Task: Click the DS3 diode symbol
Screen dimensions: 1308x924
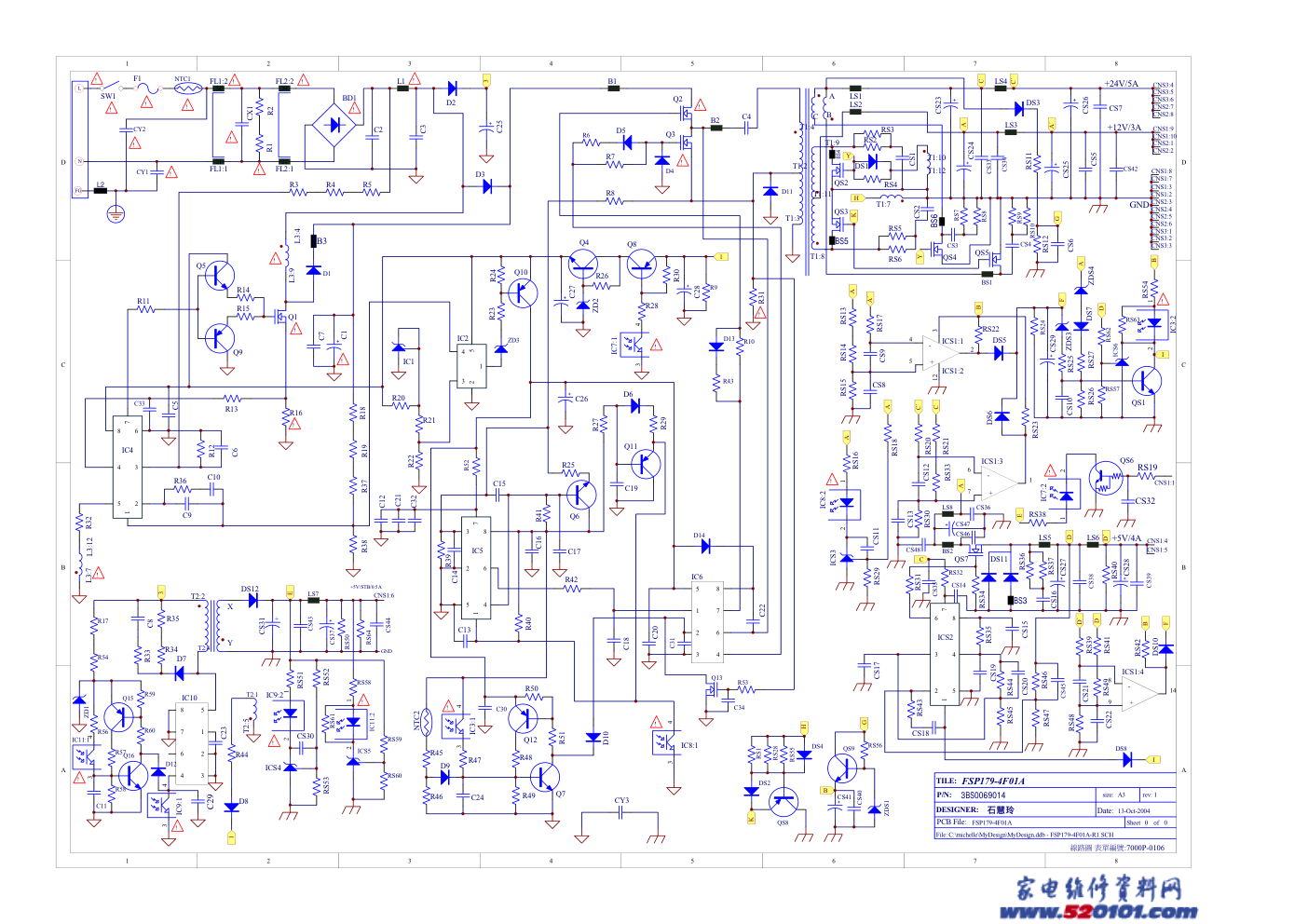Action: [x=1018, y=109]
